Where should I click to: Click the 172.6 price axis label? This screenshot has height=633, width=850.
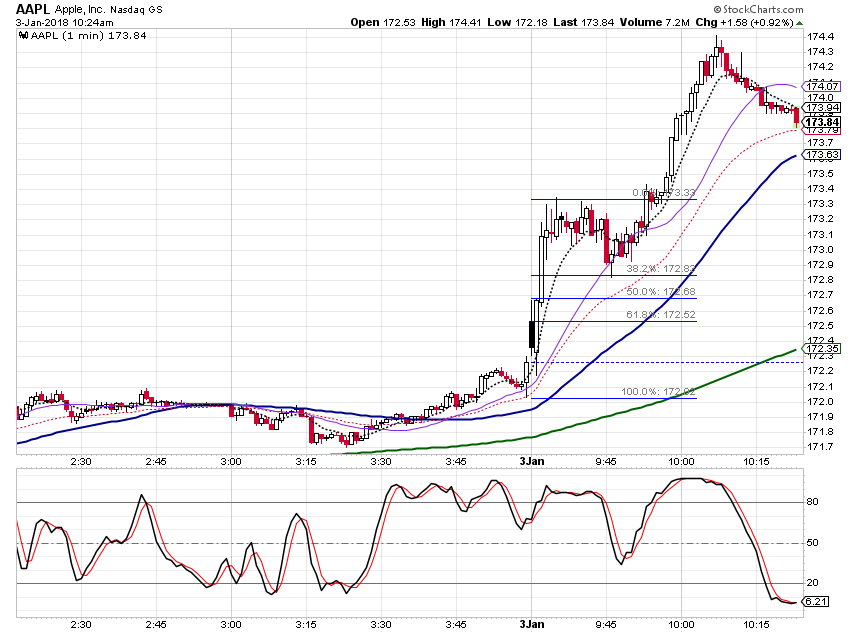coord(820,311)
